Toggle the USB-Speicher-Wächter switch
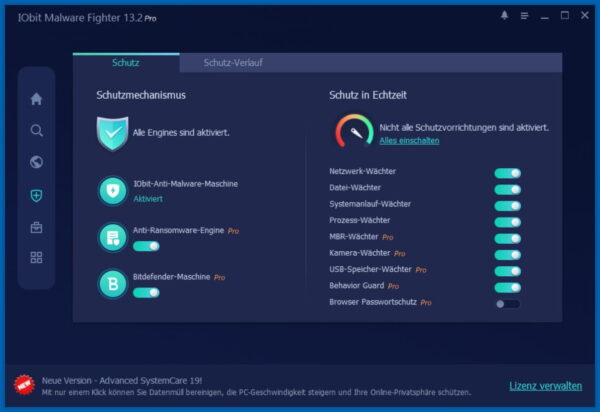 coord(508,271)
